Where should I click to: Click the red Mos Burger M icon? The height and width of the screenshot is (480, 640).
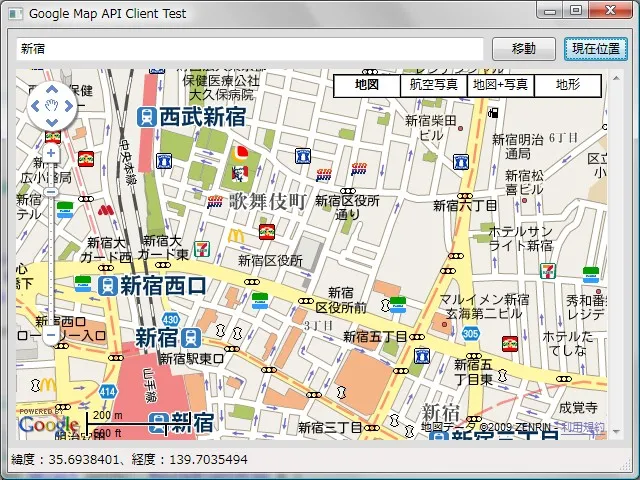[106, 210]
